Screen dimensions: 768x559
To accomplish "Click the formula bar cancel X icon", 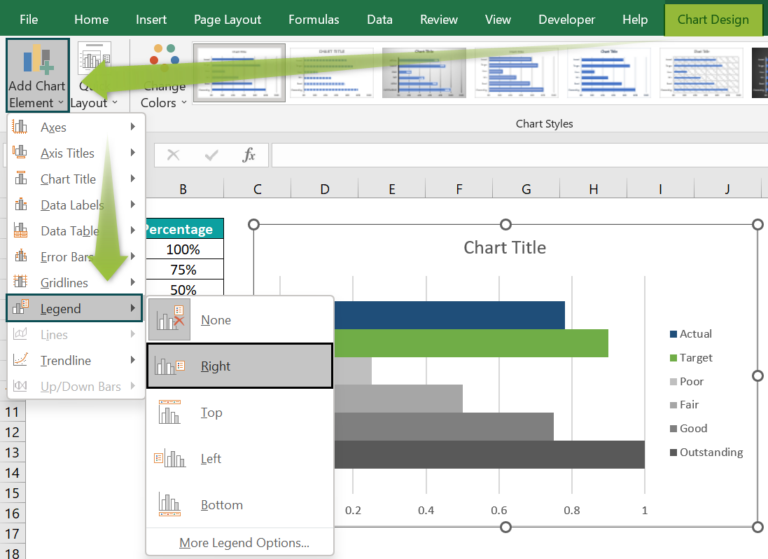I will pyautogui.click(x=173, y=155).
